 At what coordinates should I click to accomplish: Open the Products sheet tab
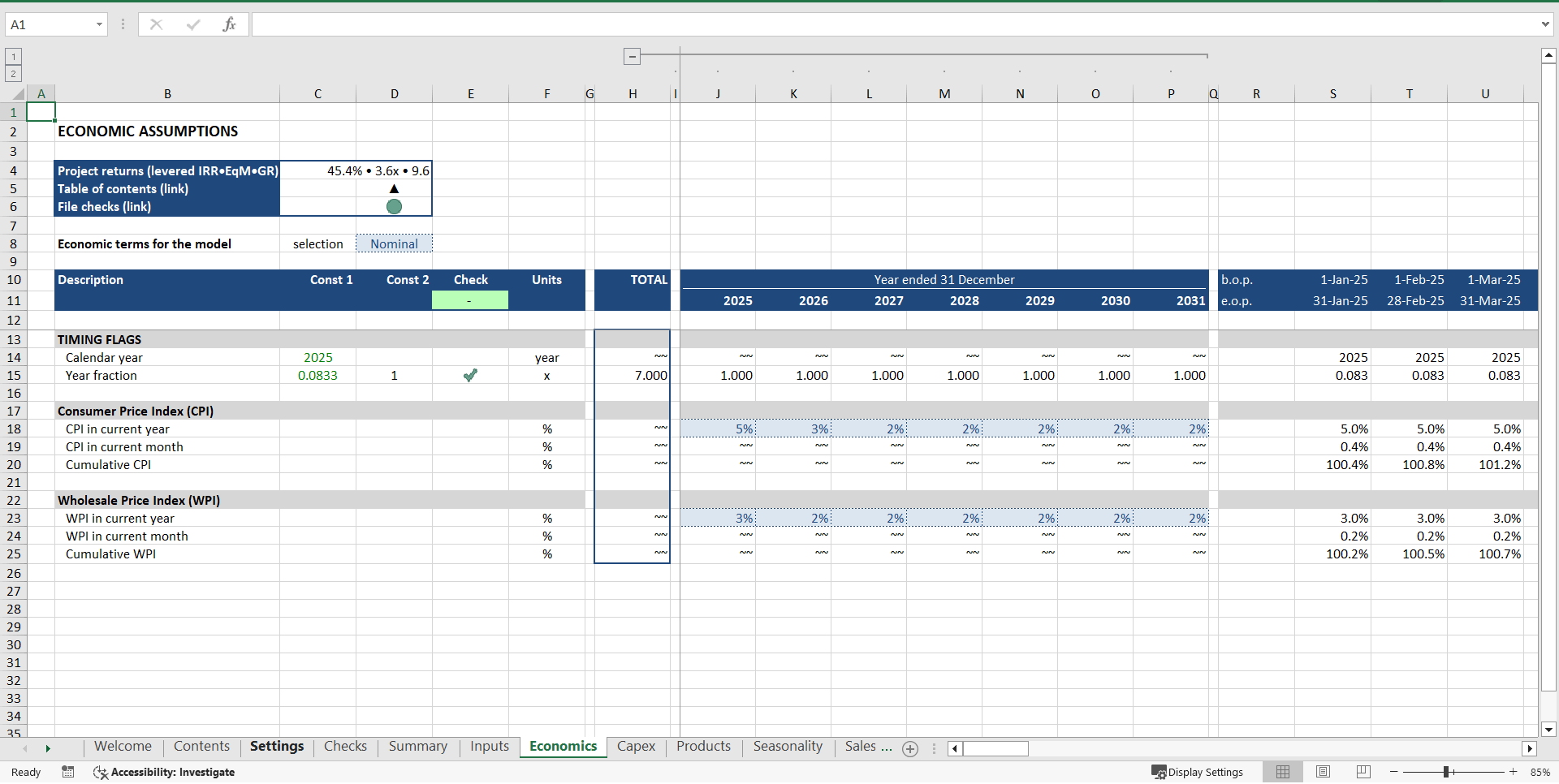click(x=703, y=747)
